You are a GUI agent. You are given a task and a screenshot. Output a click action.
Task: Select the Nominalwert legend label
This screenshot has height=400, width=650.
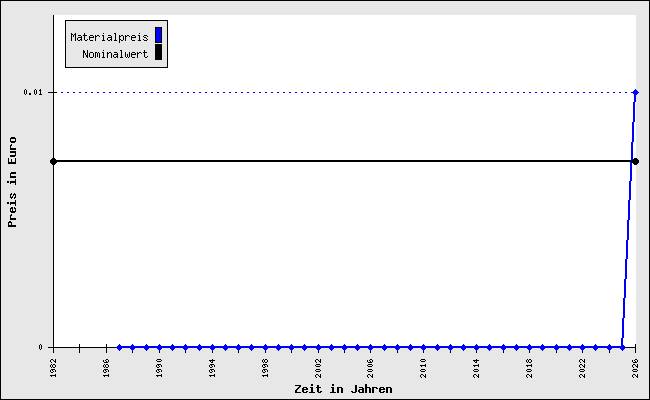click(x=115, y=54)
